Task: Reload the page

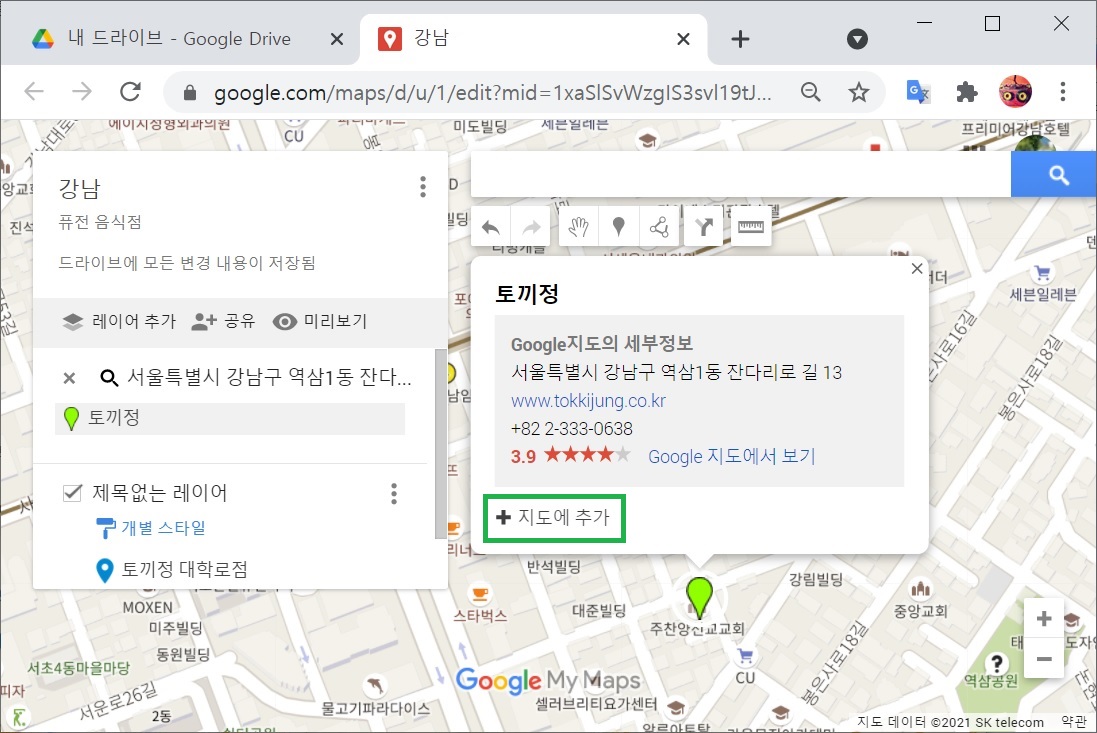Action: (x=131, y=92)
